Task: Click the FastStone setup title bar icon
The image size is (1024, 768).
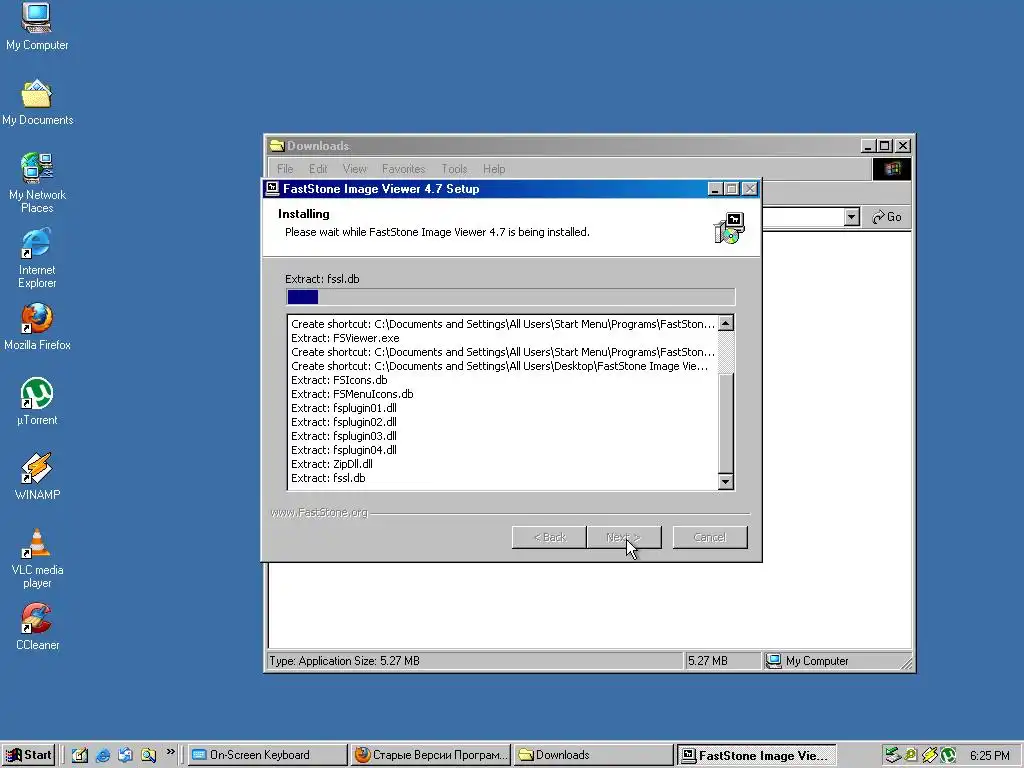Action: (x=272, y=189)
